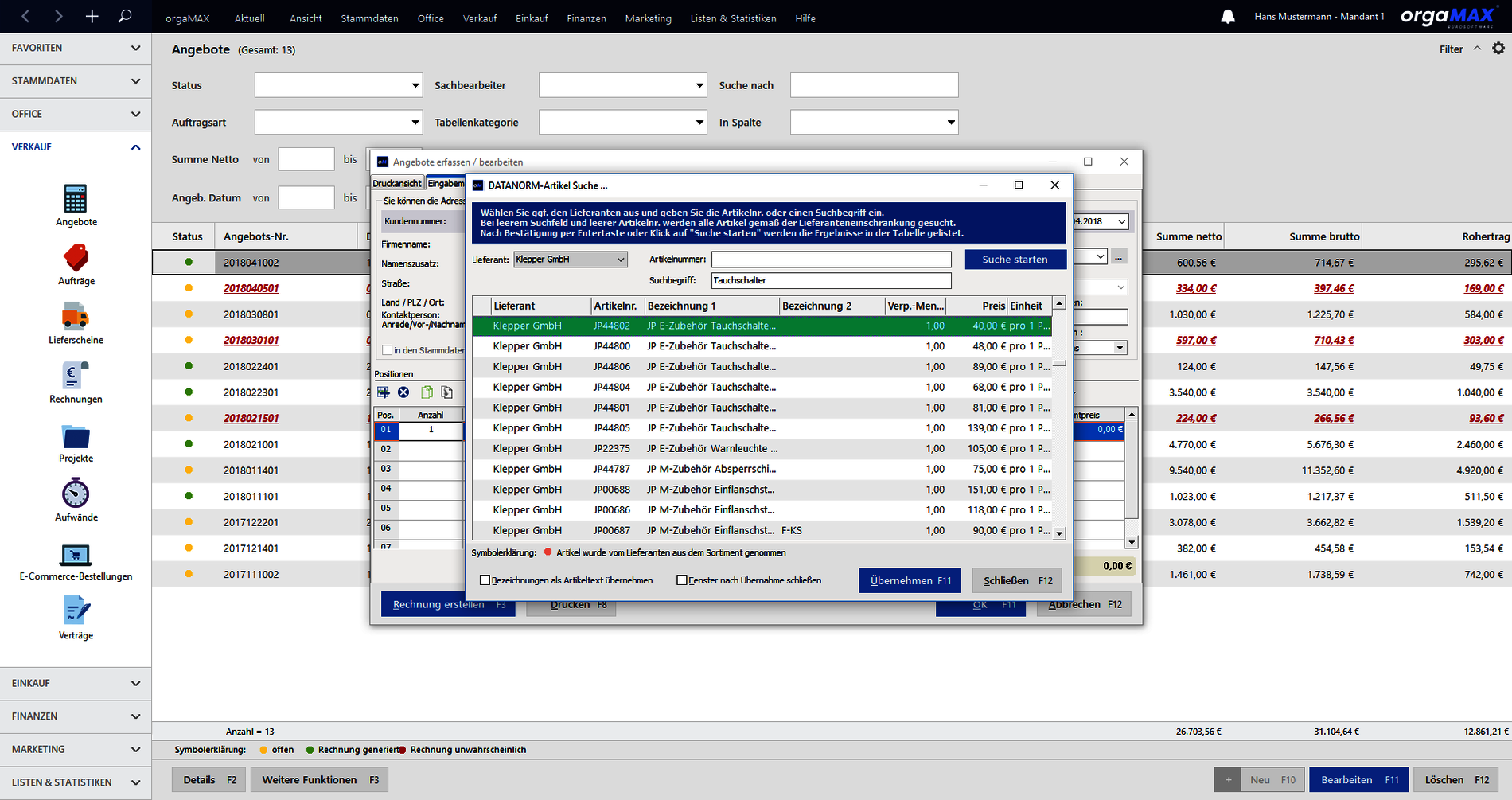This screenshot has width=1512, height=800.
Task: Expand the FINANZEN sidebar section
Action: (x=76, y=716)
